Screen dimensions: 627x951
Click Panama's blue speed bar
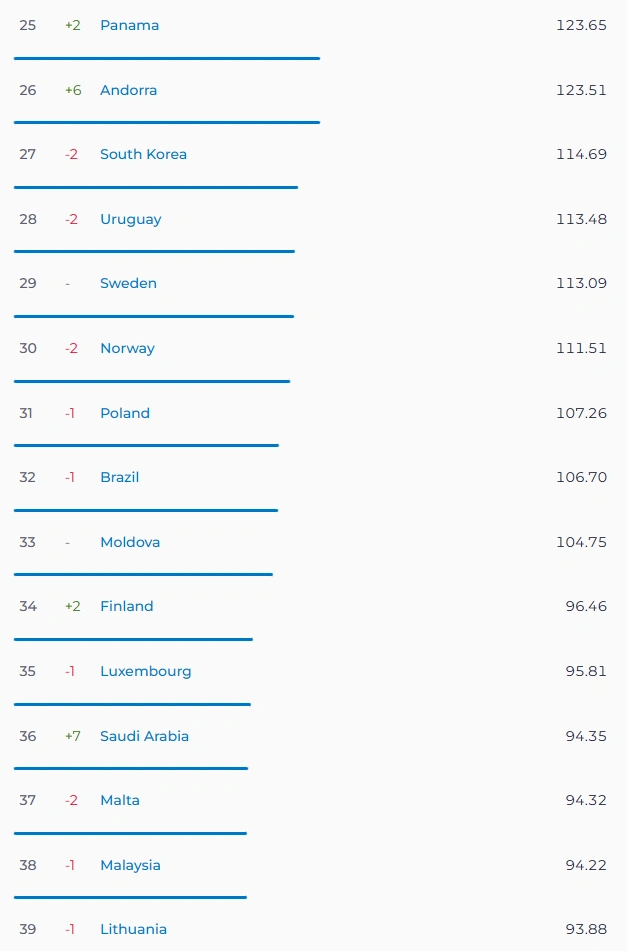tap(167, 58)
